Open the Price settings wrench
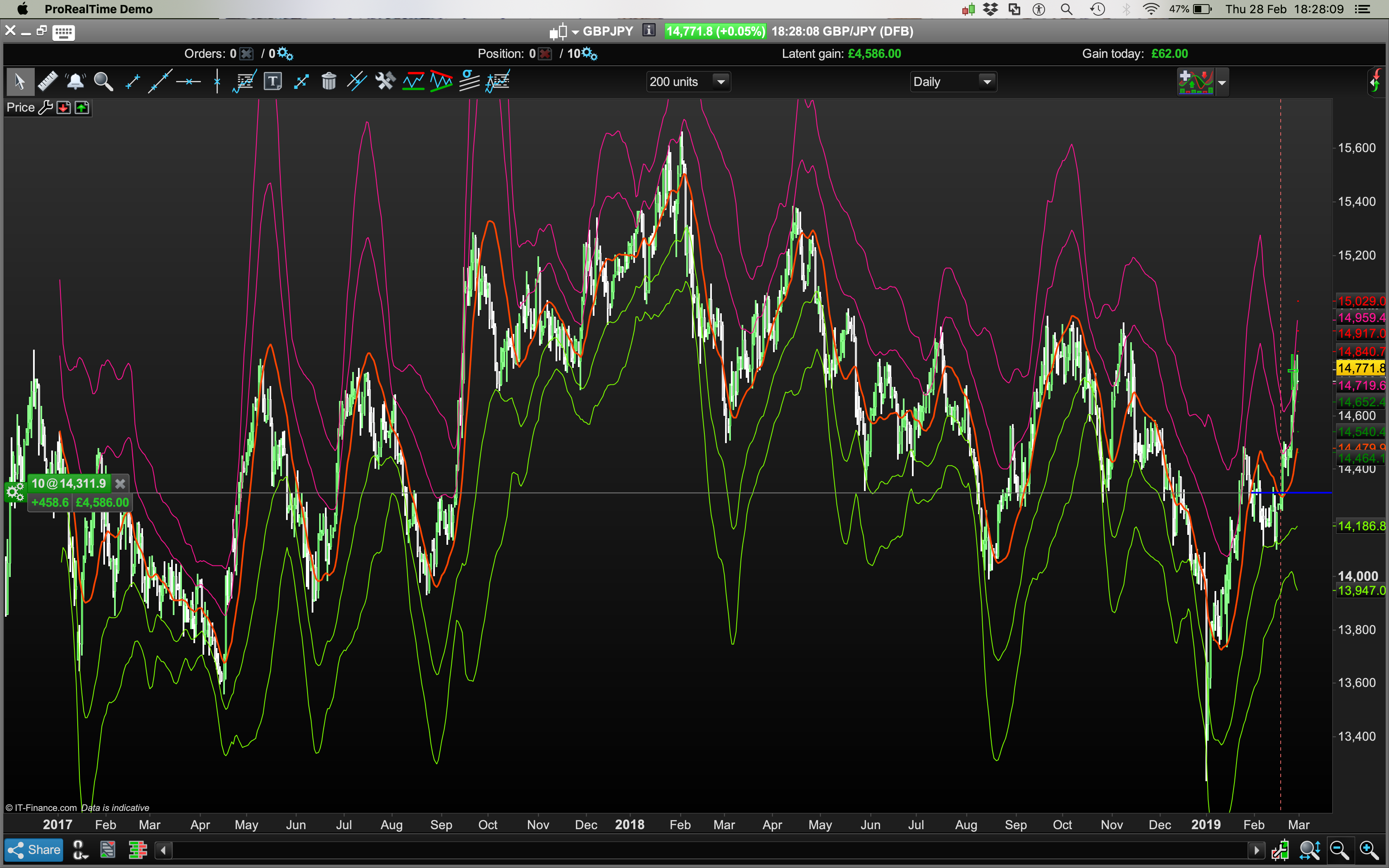The width and height of the screenshot is (1389, 868). point(45,107)
